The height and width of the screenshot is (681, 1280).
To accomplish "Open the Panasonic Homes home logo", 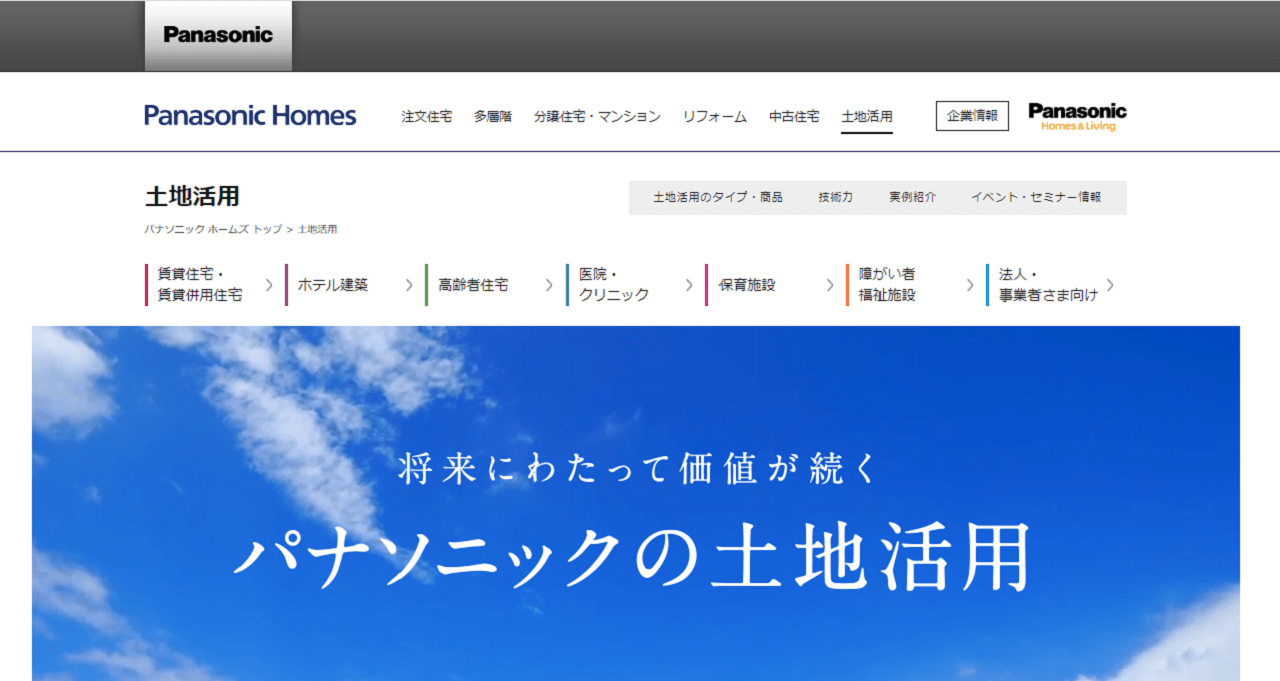I will point(250,115).
